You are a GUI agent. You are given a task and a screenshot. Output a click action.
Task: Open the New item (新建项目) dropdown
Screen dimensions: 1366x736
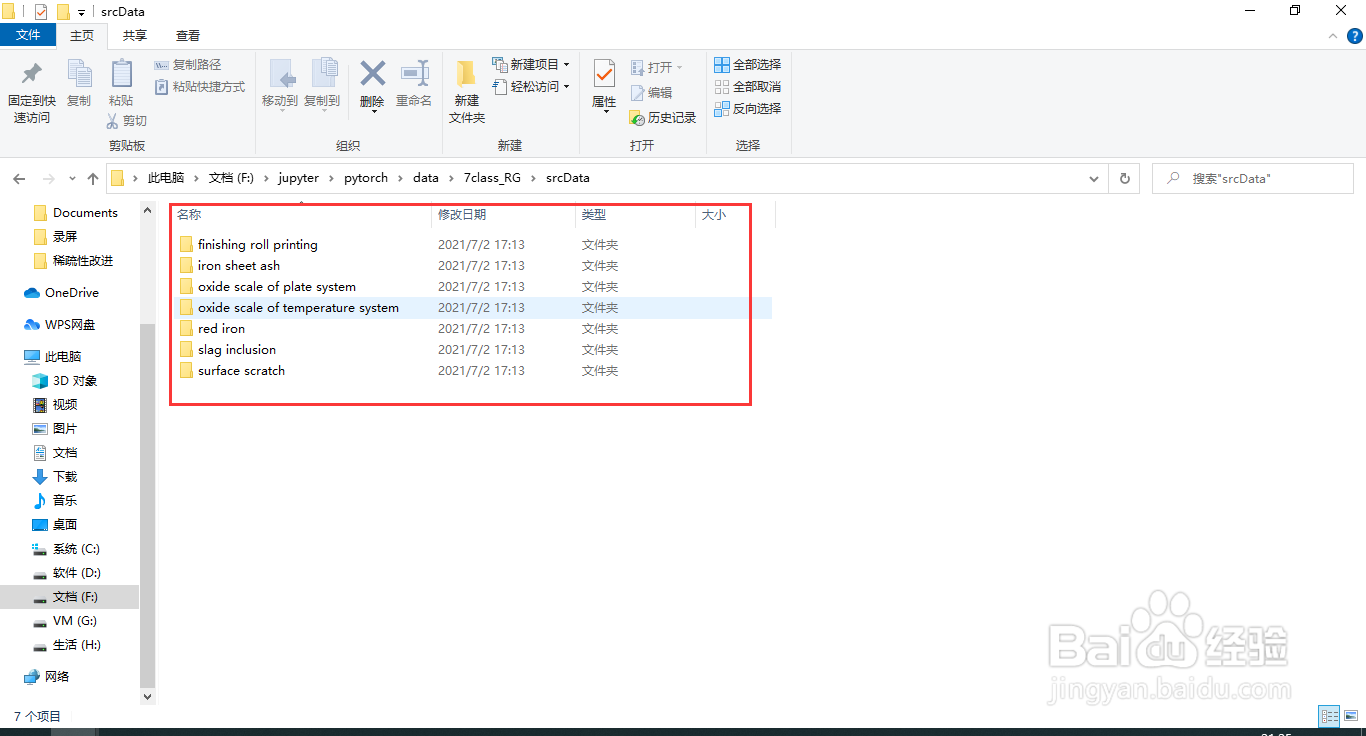click(531, 64)
